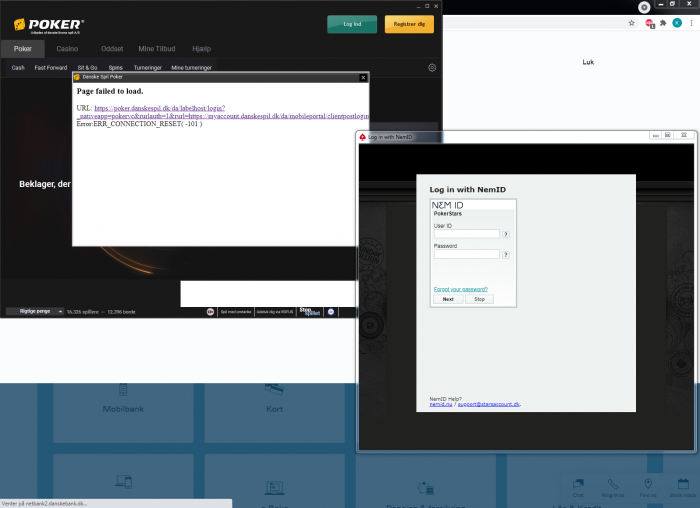Image resolution: width=700 pixels, height=508 pixels.
Task: Click Ring til os phone icon
Action: 613,484
